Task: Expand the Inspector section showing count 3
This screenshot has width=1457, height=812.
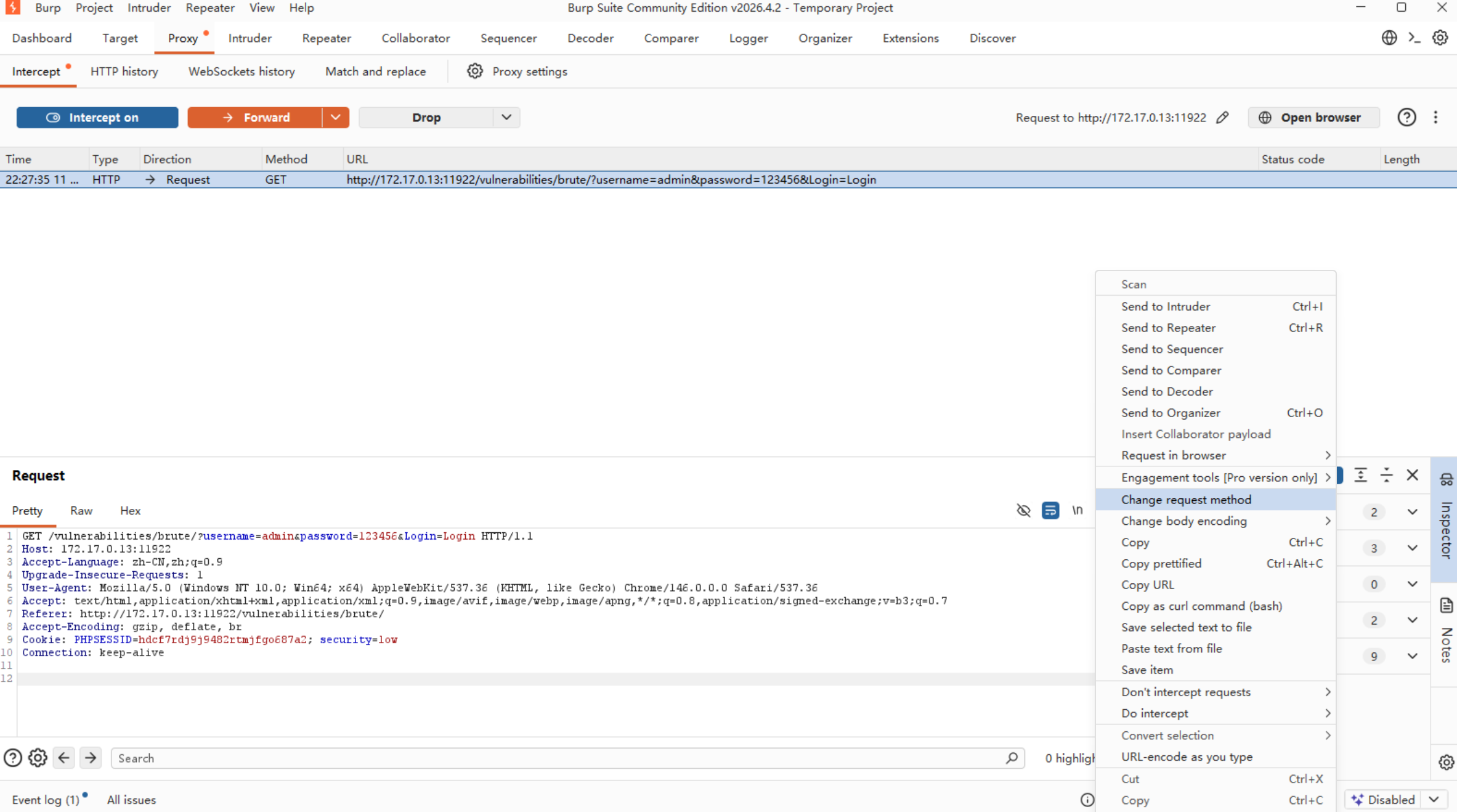Action: pyautogui.click(x=1412, y=548)
